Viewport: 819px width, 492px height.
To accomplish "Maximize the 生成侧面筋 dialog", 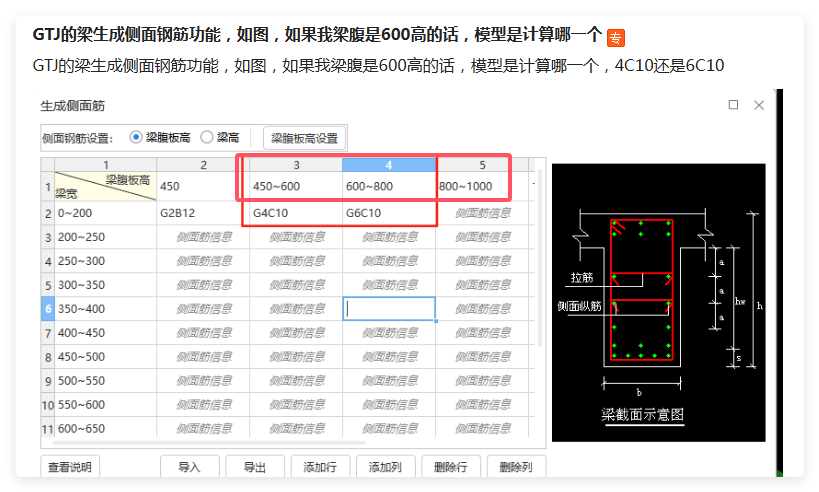I will pos(733,105).
